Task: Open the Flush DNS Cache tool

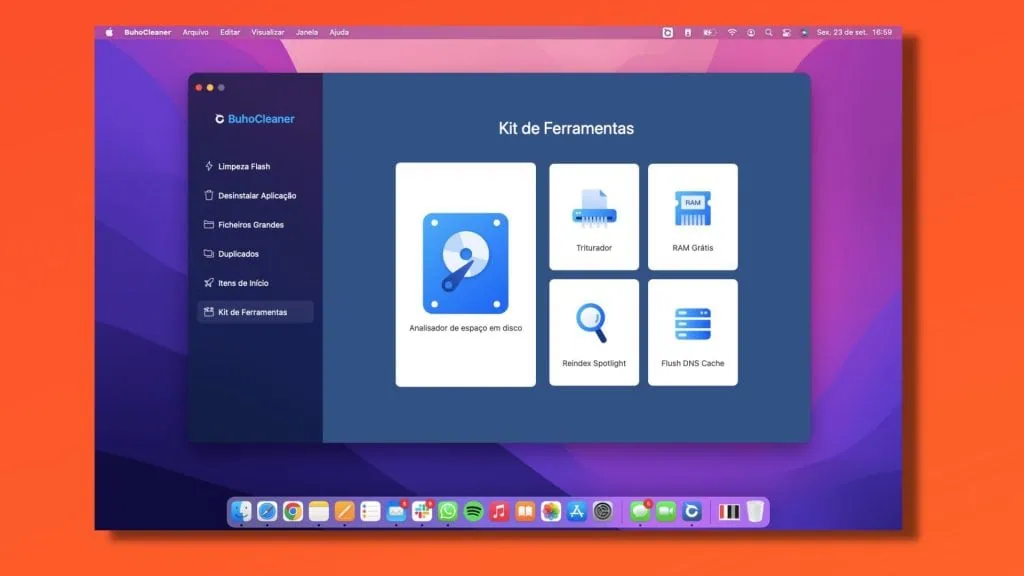Action: tap(693, 331)
